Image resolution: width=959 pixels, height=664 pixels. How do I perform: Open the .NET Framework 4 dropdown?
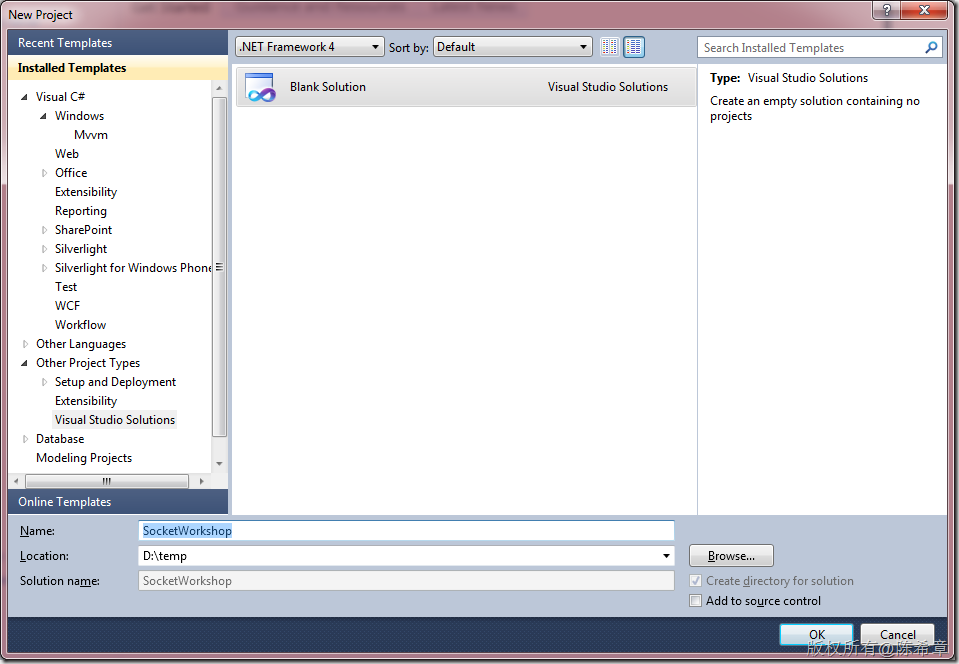click(x=309, y=47)
